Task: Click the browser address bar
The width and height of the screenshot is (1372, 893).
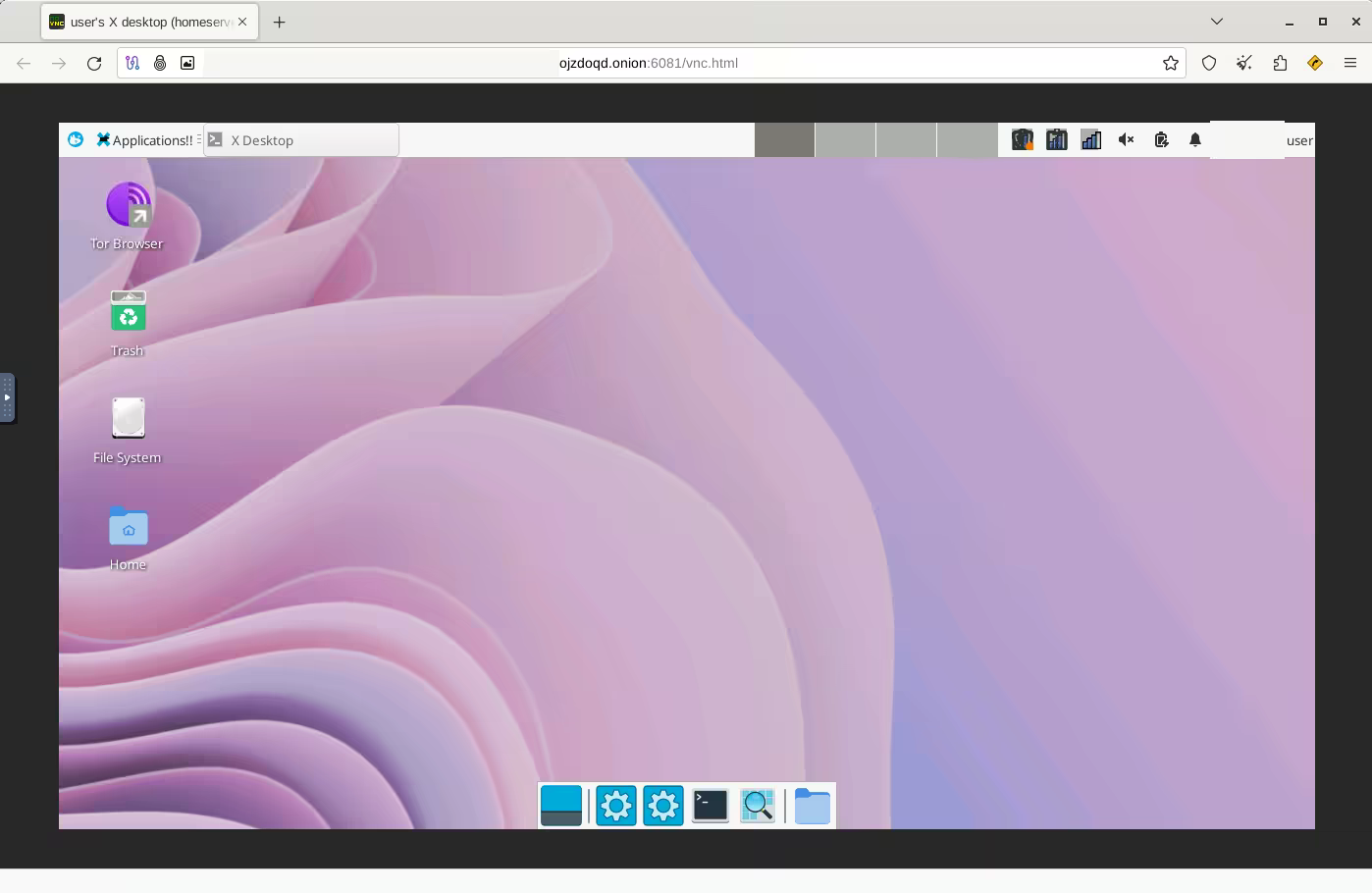Action: pos(648,63)
